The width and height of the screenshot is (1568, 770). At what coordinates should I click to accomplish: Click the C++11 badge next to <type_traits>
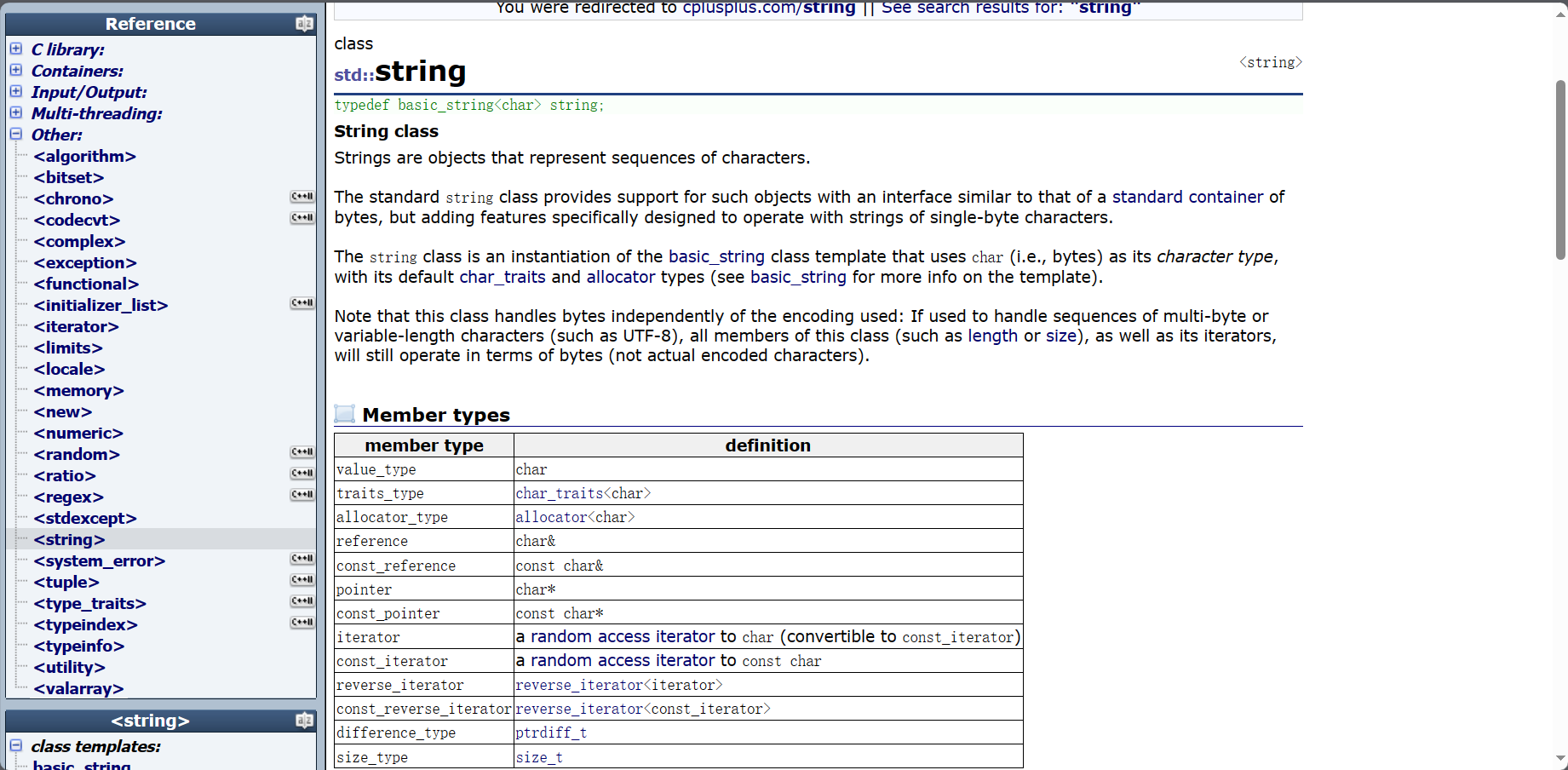pos(302,600)
